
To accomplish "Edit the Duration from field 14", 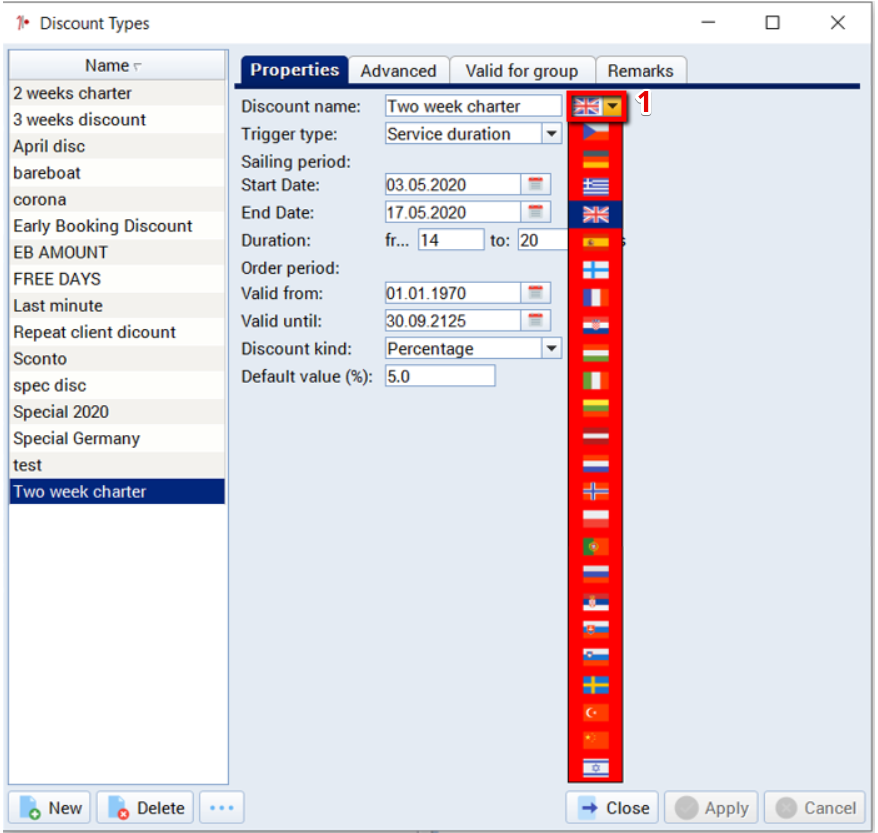I will pyautogui.click(x=451, y=240).
